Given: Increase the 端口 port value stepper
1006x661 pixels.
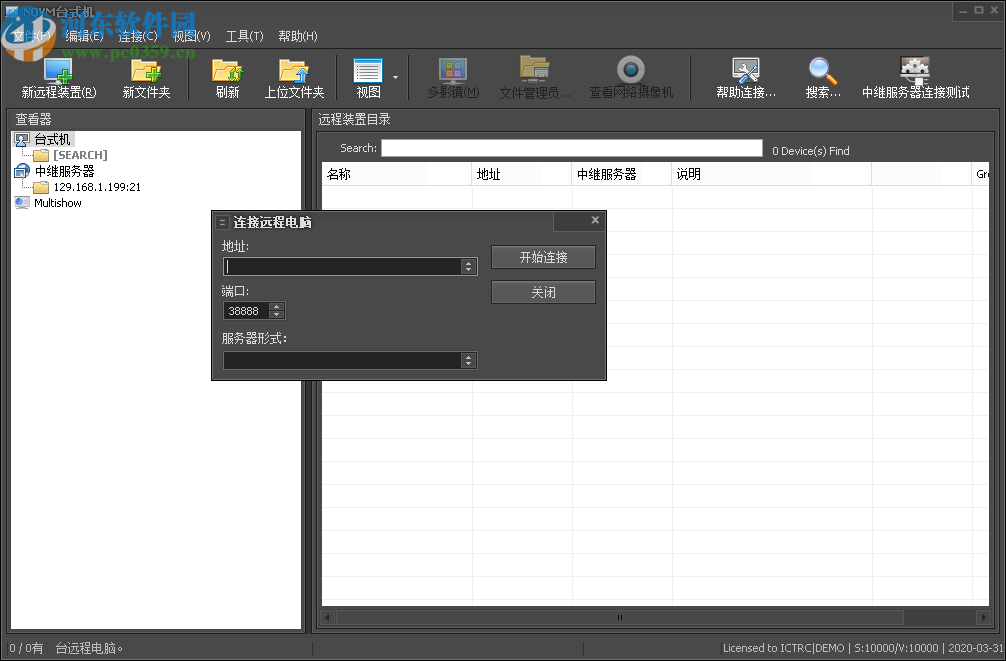Looking at the screenshot, I should point(276,307).
